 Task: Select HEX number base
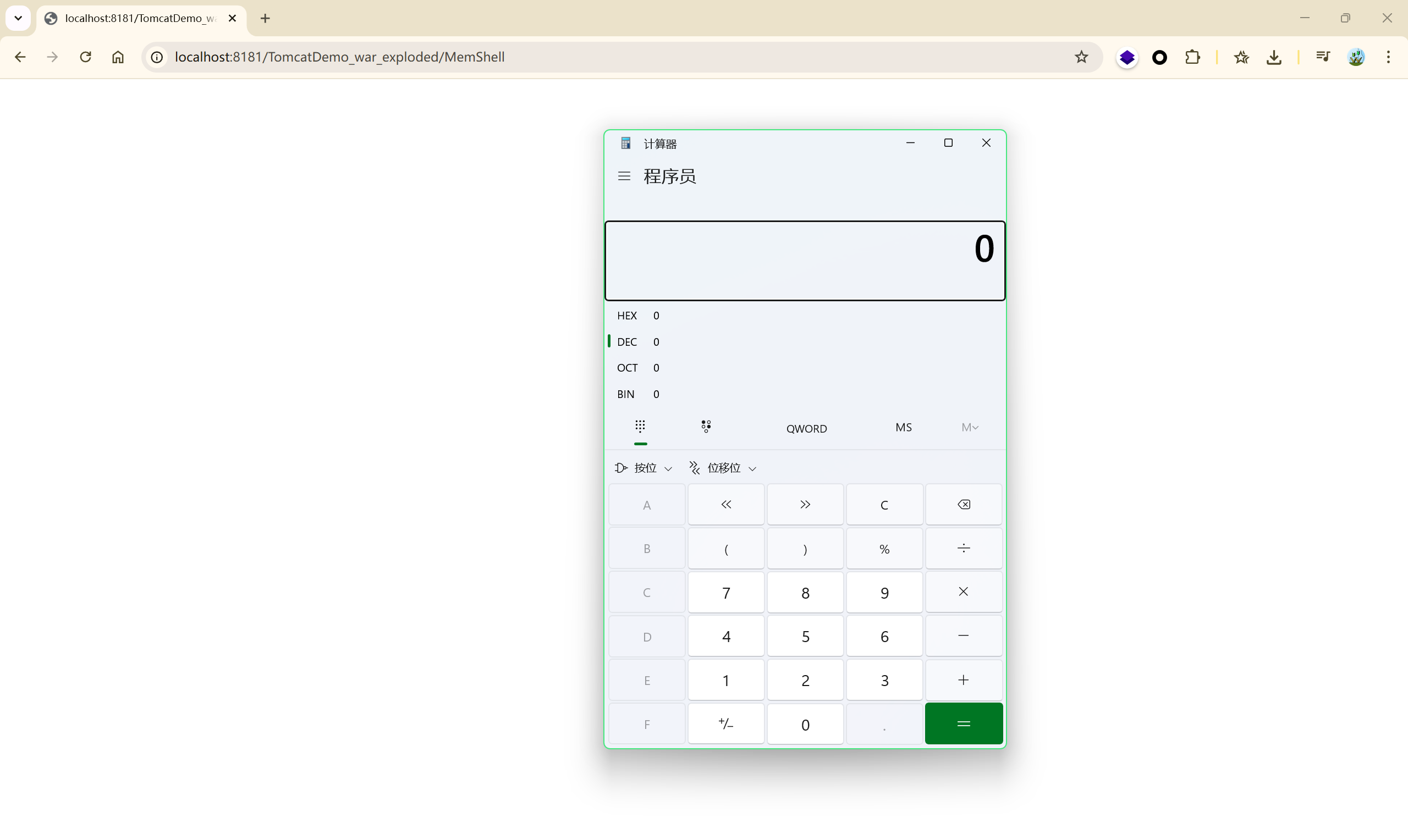[626, 316]
